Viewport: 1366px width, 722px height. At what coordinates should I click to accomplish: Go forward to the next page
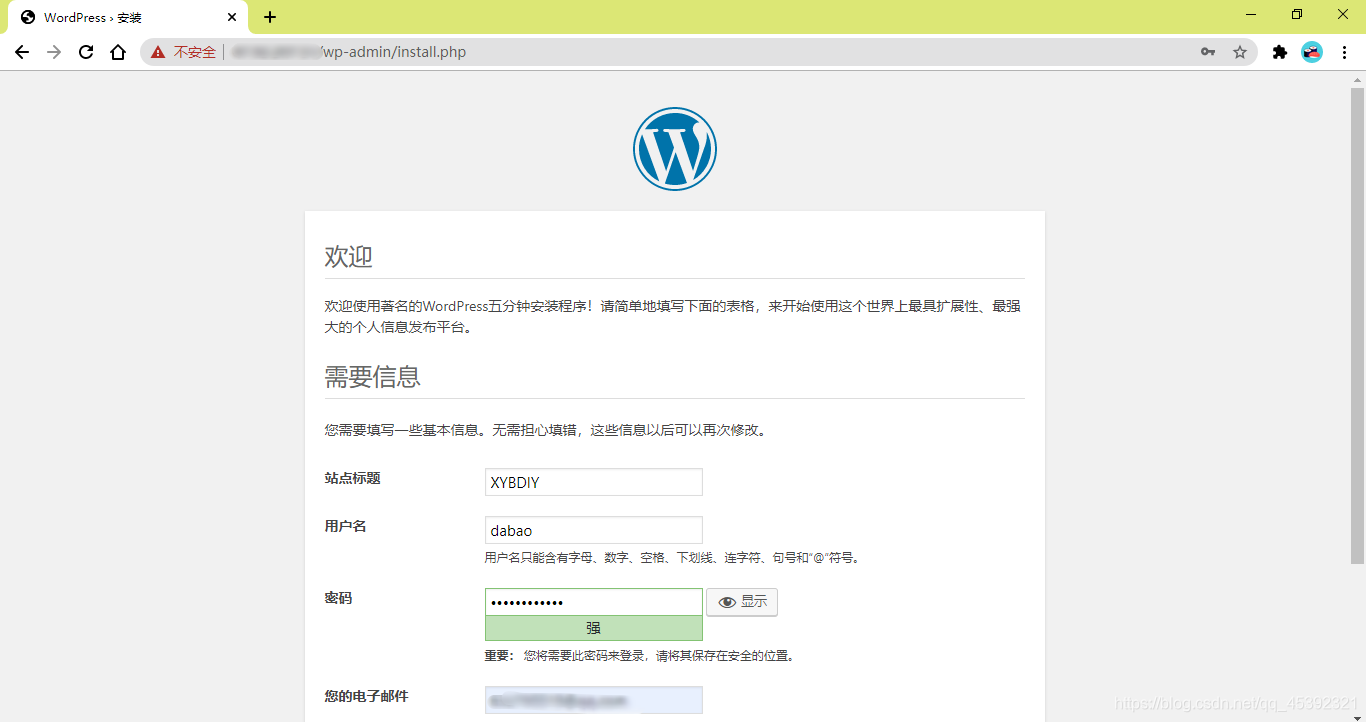coord(54,52)
